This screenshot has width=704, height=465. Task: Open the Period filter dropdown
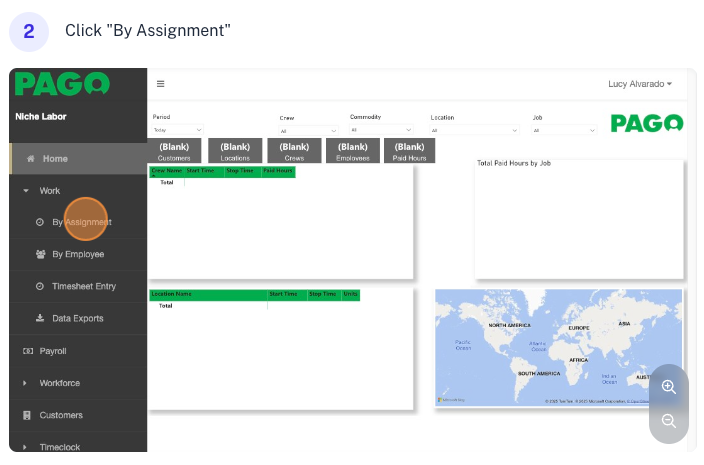178,130
